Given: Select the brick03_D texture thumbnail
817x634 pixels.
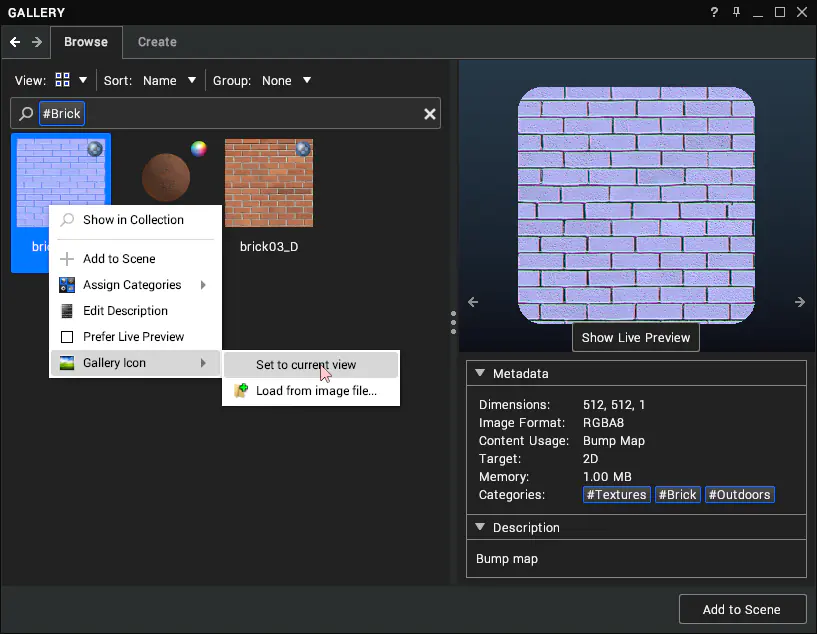Looking at the screenshot, I should [269, 183].
